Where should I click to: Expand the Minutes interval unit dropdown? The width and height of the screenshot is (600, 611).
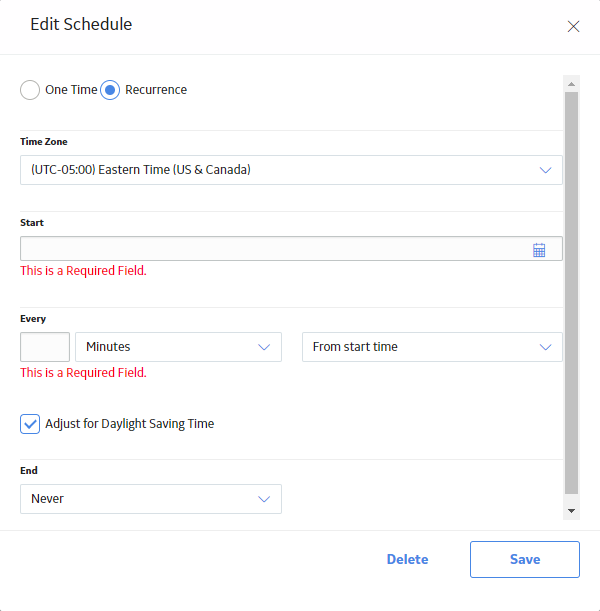click(178, 347)
